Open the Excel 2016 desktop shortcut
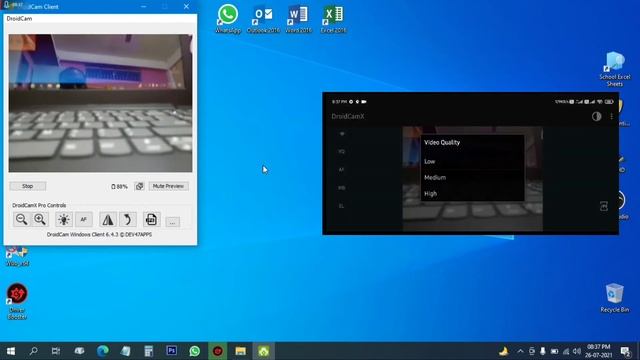 333,19
